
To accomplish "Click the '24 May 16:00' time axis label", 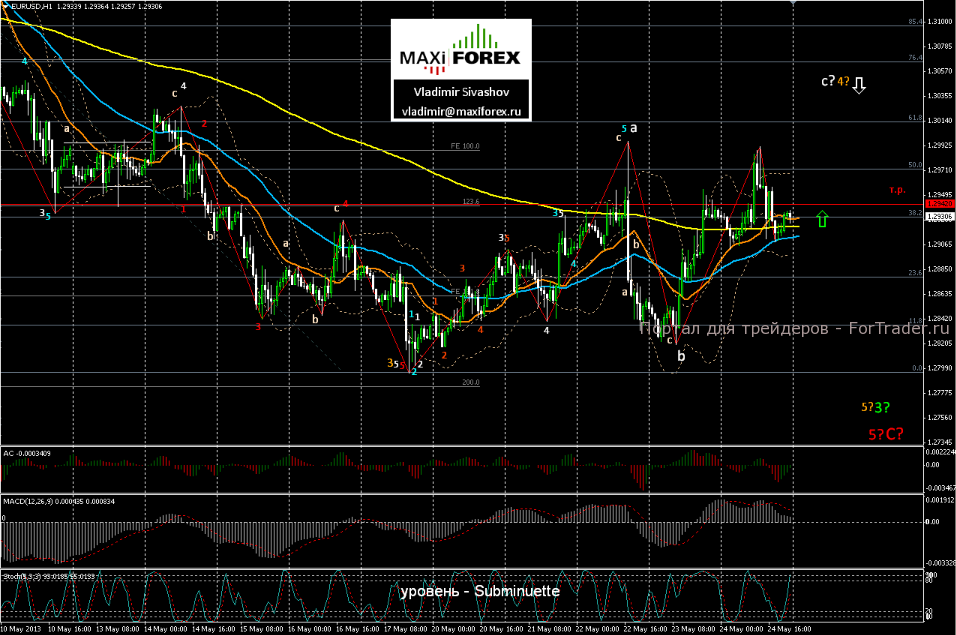I will pos(790,629).
